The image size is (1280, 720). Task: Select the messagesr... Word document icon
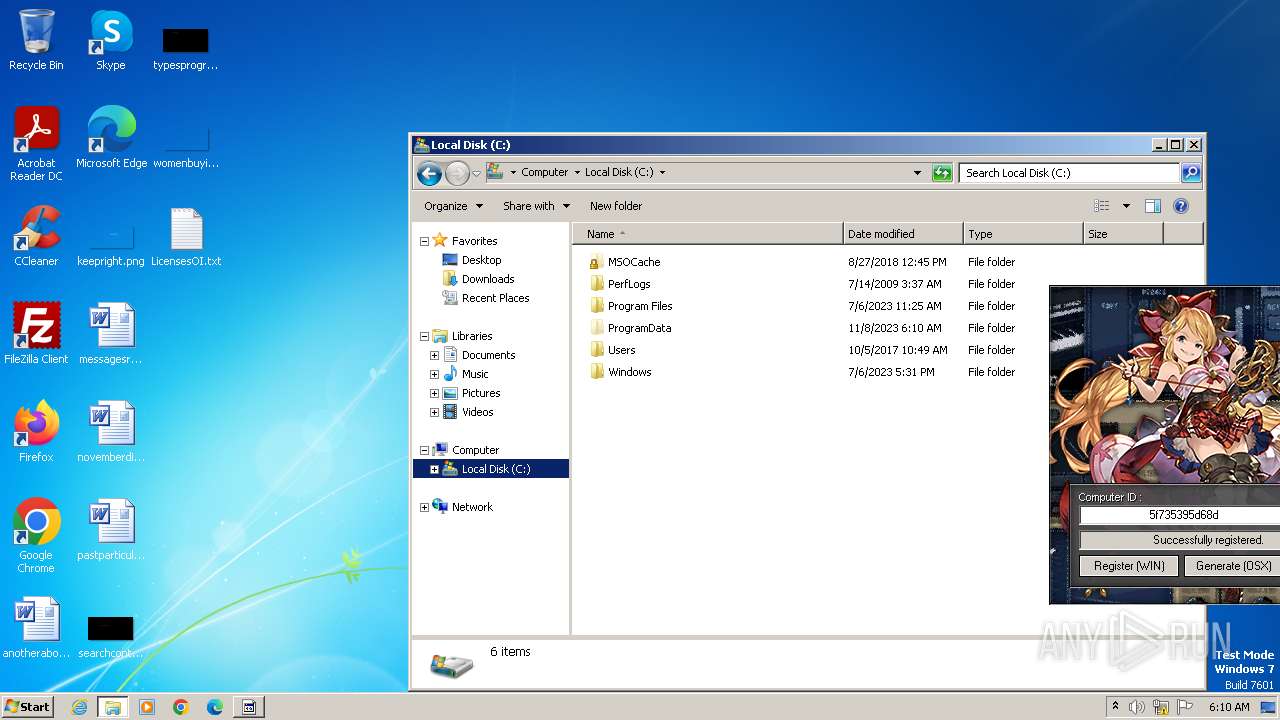point(111,334)
